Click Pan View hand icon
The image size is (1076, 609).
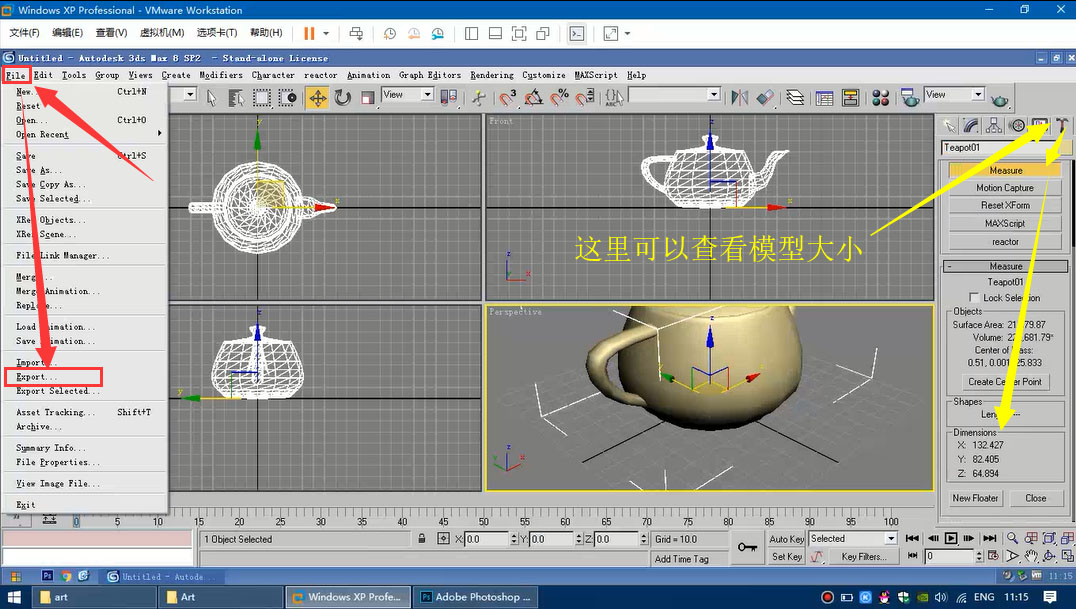pos(1031,556)
